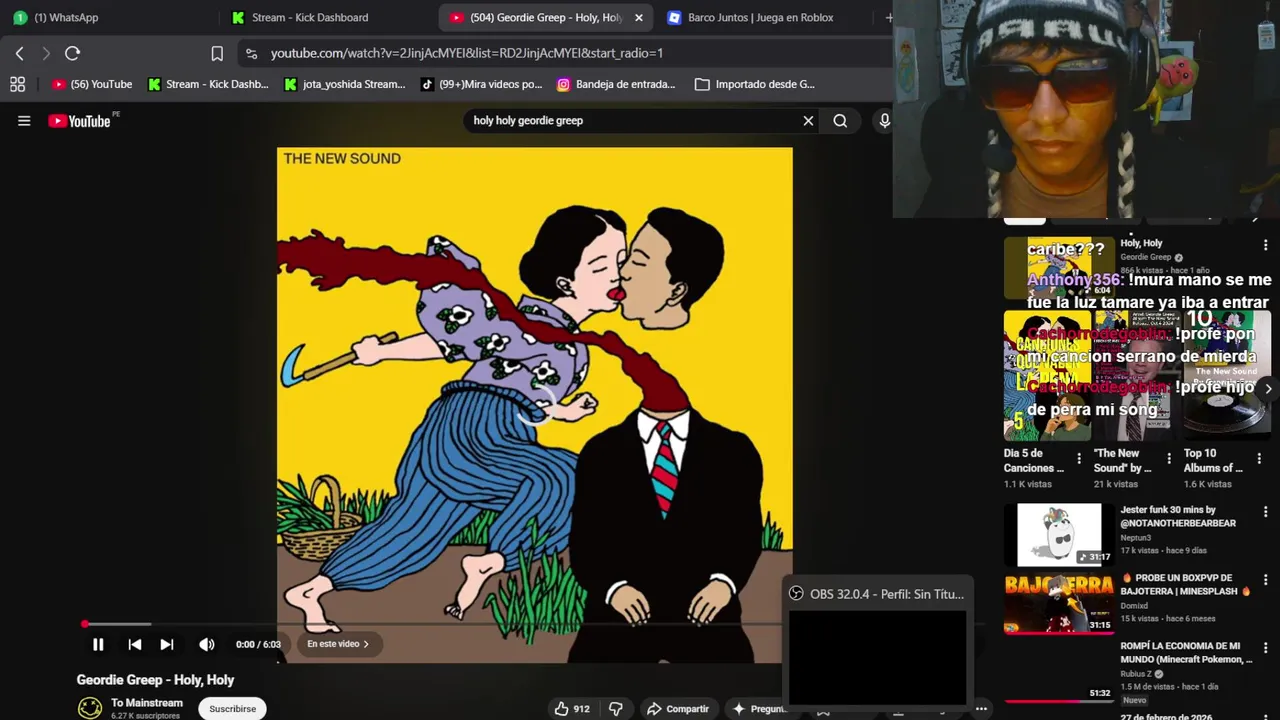Mute the video volume speaker

[206, 644]
